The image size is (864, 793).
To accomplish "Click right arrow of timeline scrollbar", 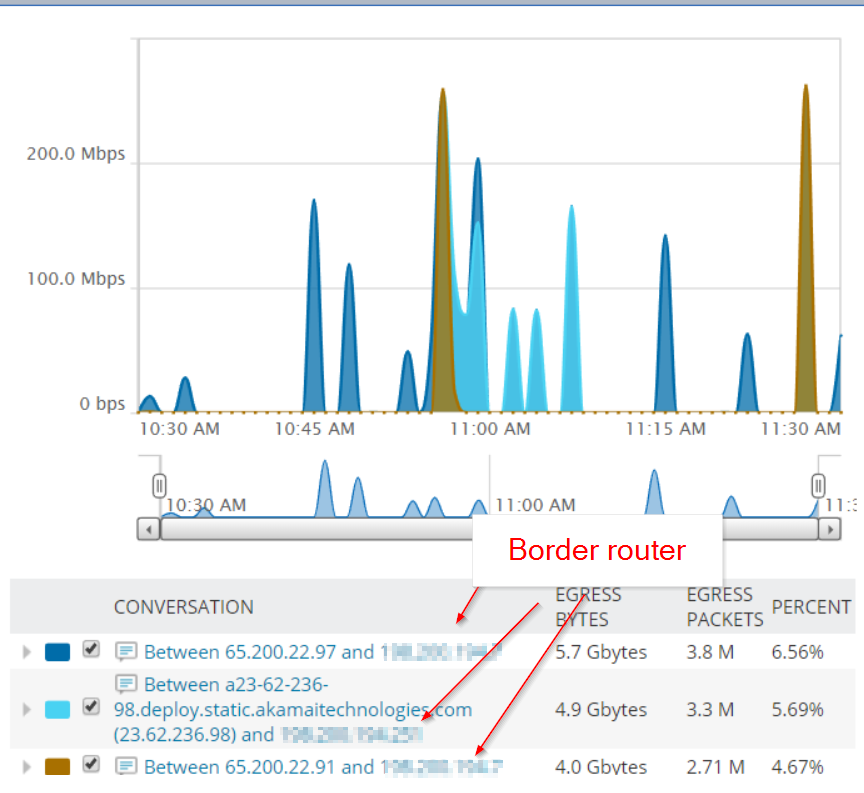I will pos(830,530).
